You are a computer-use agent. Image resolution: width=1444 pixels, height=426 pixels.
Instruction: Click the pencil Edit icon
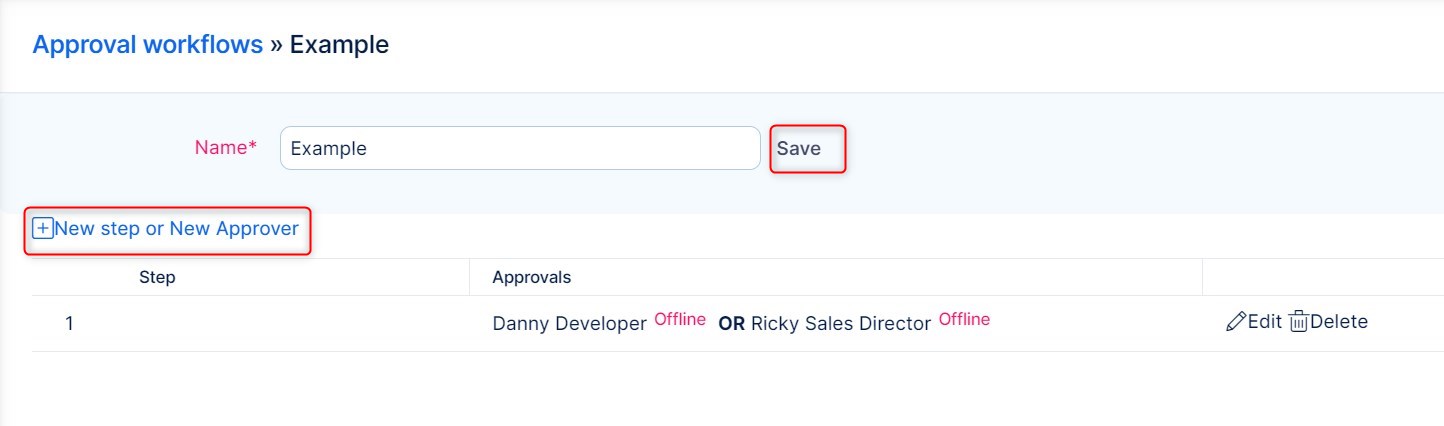[x=1236, y=322]
